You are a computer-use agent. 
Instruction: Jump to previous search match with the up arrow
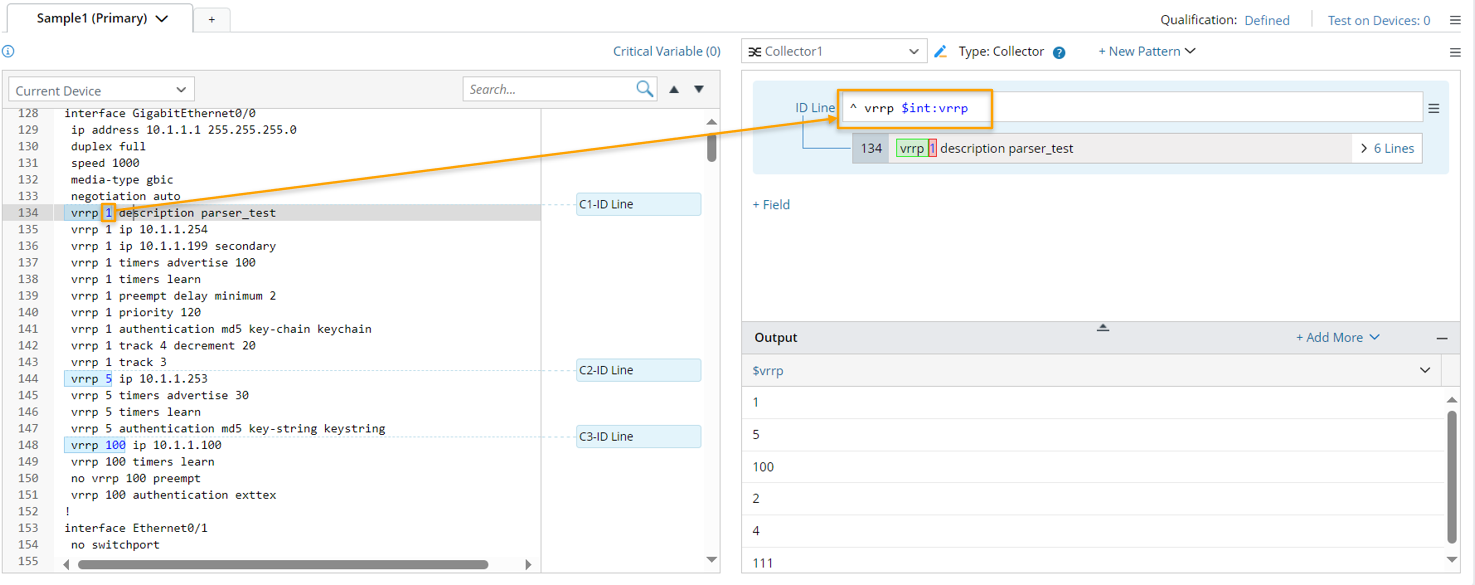(674, 89)
